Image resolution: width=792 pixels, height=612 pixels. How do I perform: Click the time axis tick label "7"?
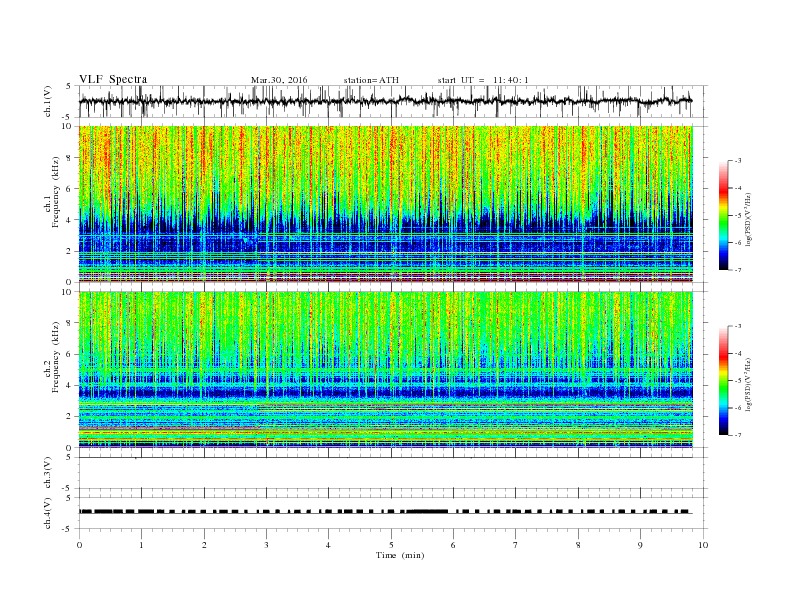[516, 545]
